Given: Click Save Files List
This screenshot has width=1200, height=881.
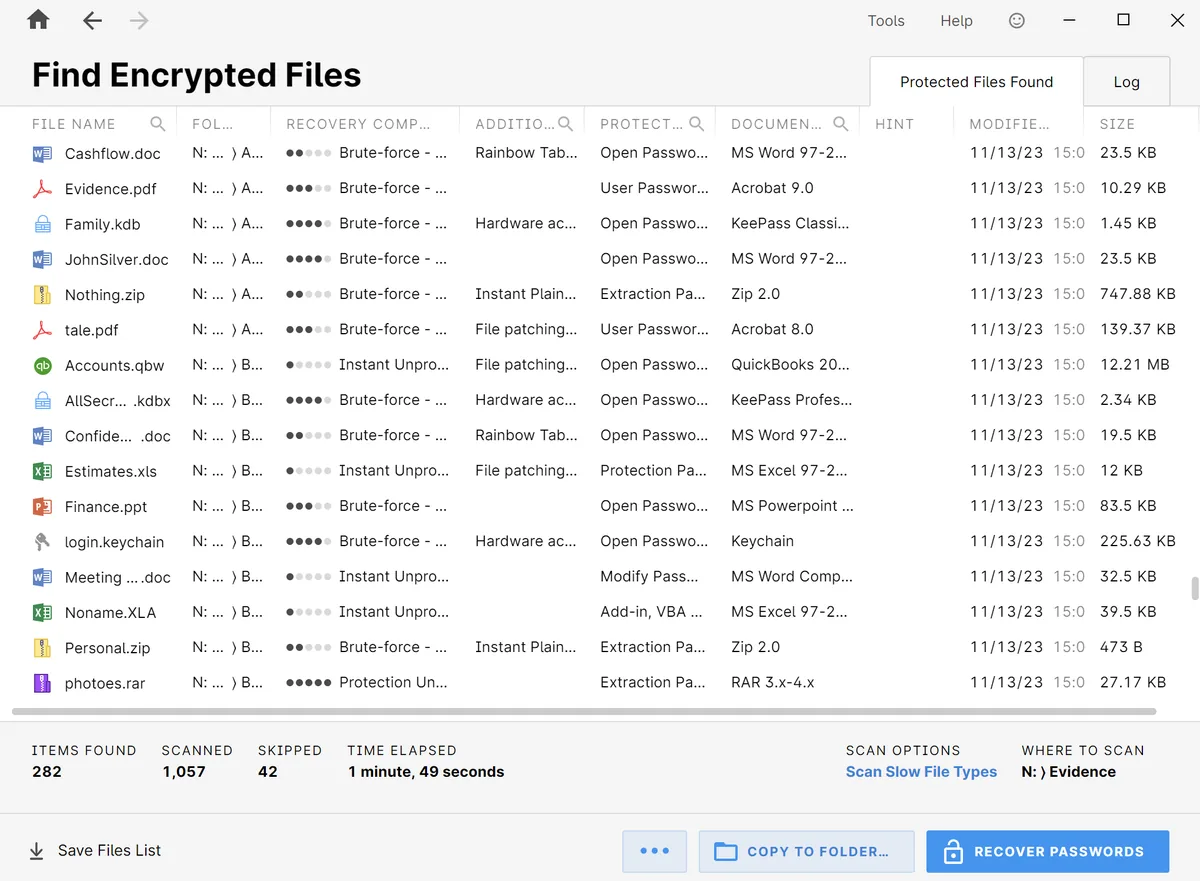Looking at the screenshot, I should tap(109, 851).
